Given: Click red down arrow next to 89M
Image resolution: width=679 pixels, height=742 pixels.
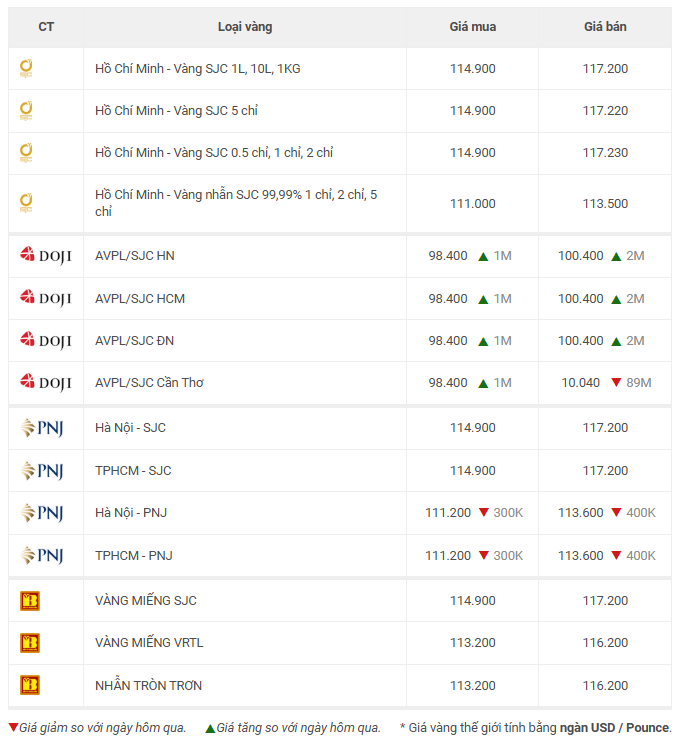Looking at the screenshot, I should 616,382.
